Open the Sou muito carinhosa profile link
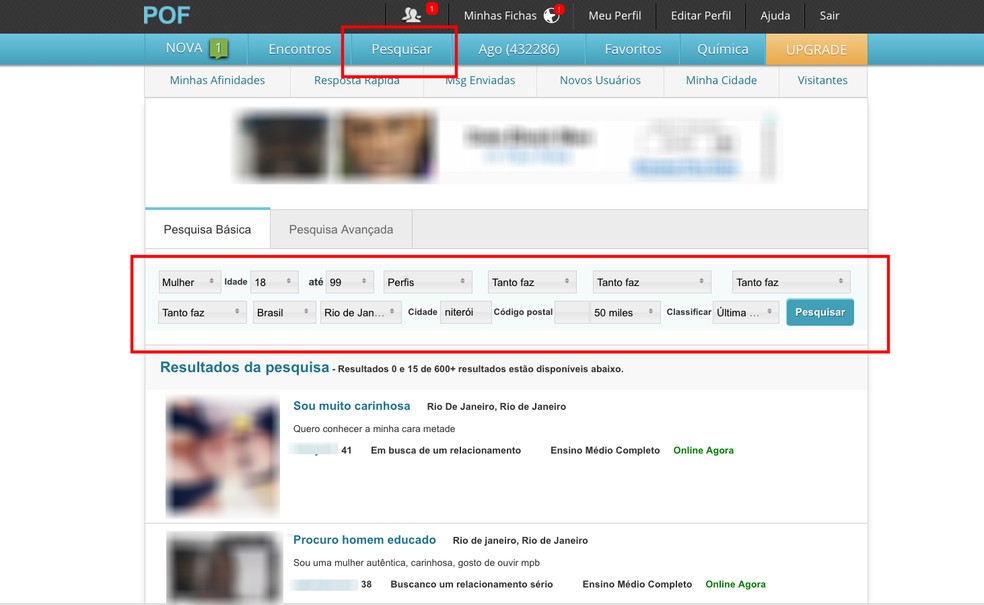Viewport: 984px width, 605px height. tap(351, 406)
